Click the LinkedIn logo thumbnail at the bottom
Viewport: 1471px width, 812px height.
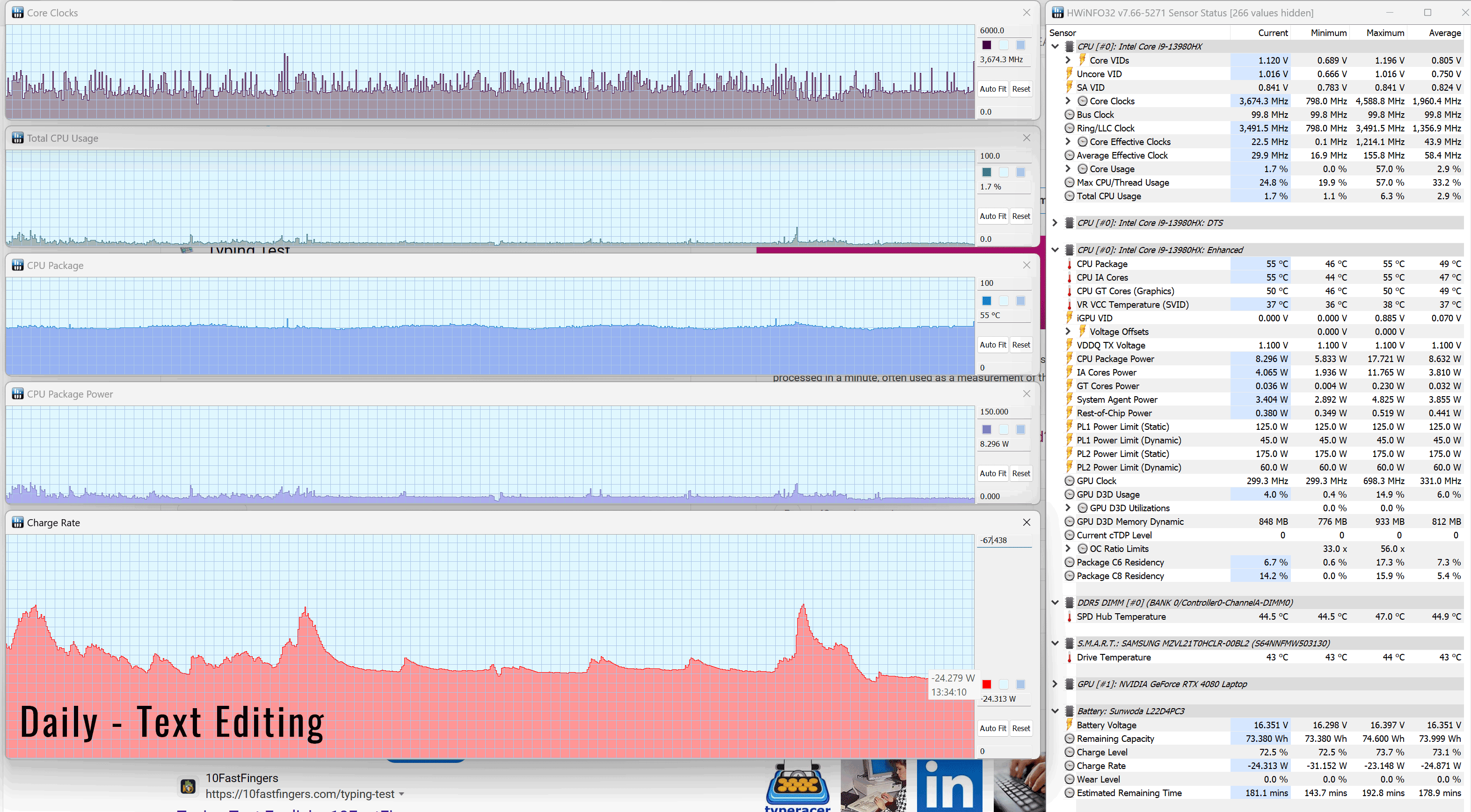tap(950, 787)
